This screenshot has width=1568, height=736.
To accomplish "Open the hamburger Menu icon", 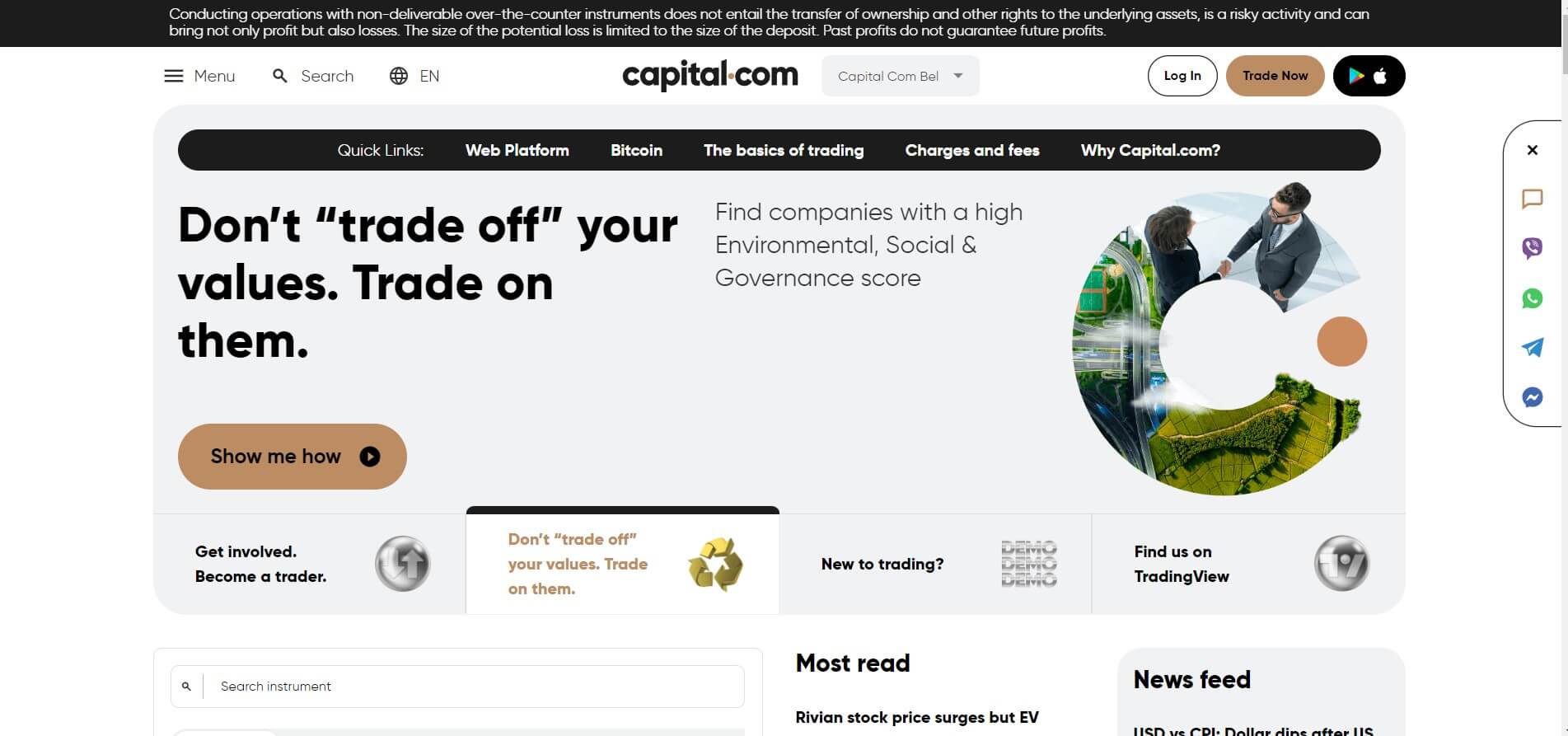I will pyautogui.click(x=174, y=76).
